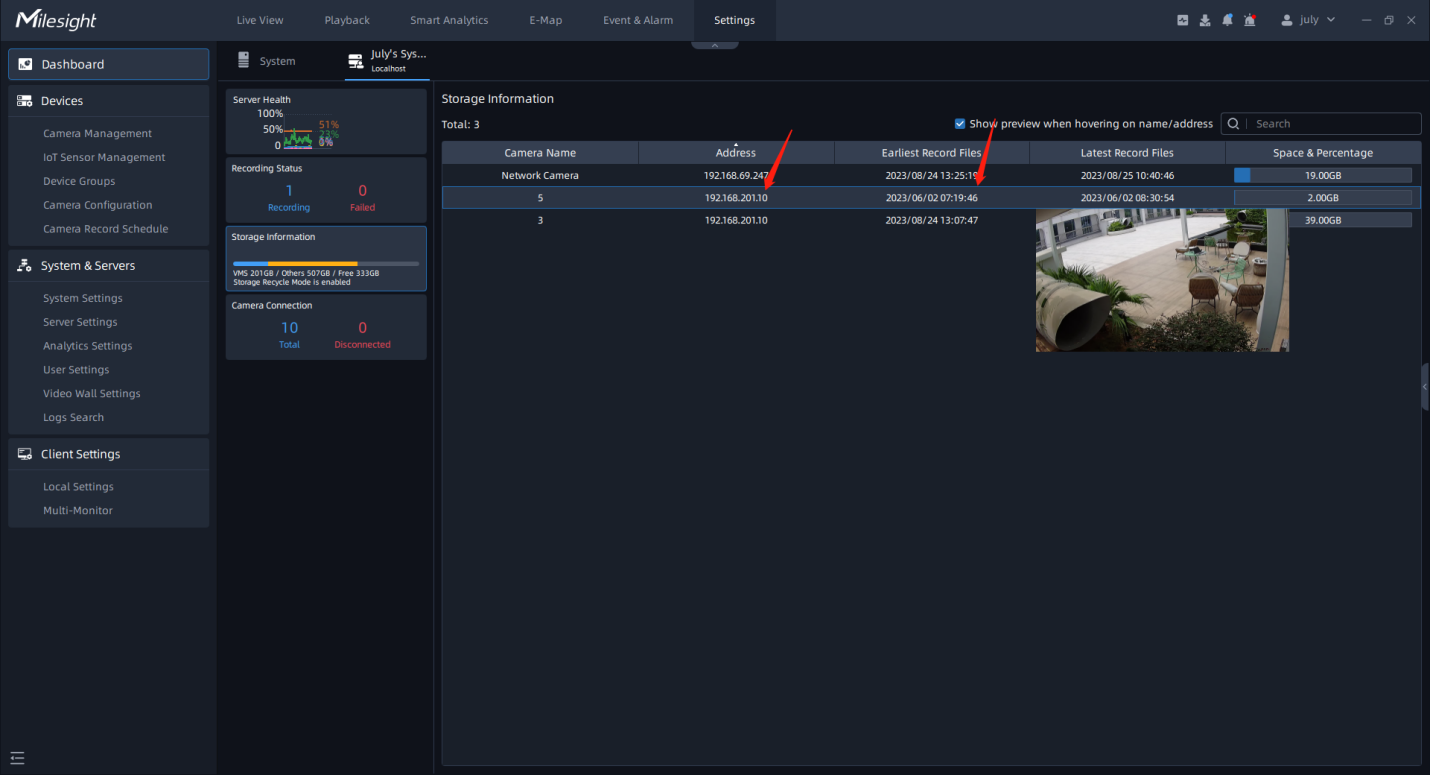
Task: Expand the right-side panel chevron
Action: [x=1424, y=385]
